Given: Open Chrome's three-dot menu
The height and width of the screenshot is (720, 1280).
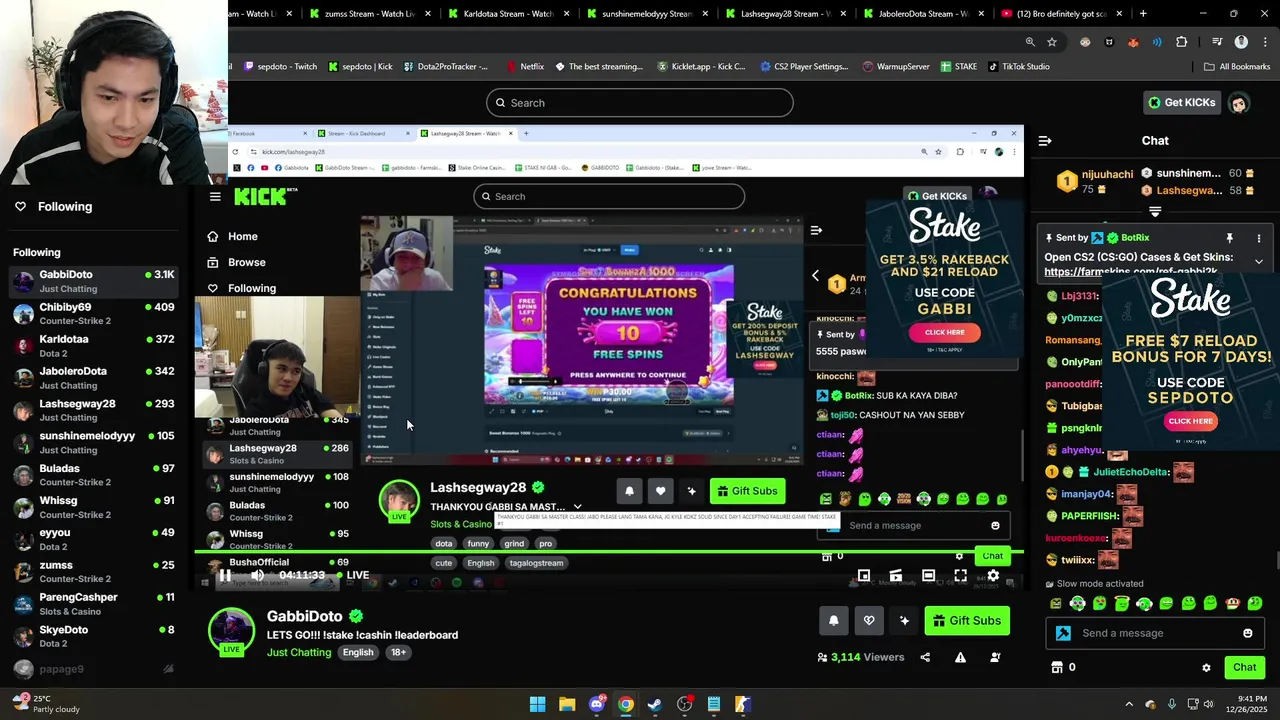Looking at the screenshot, I should pyautogui.click(x=1264, y=42).
